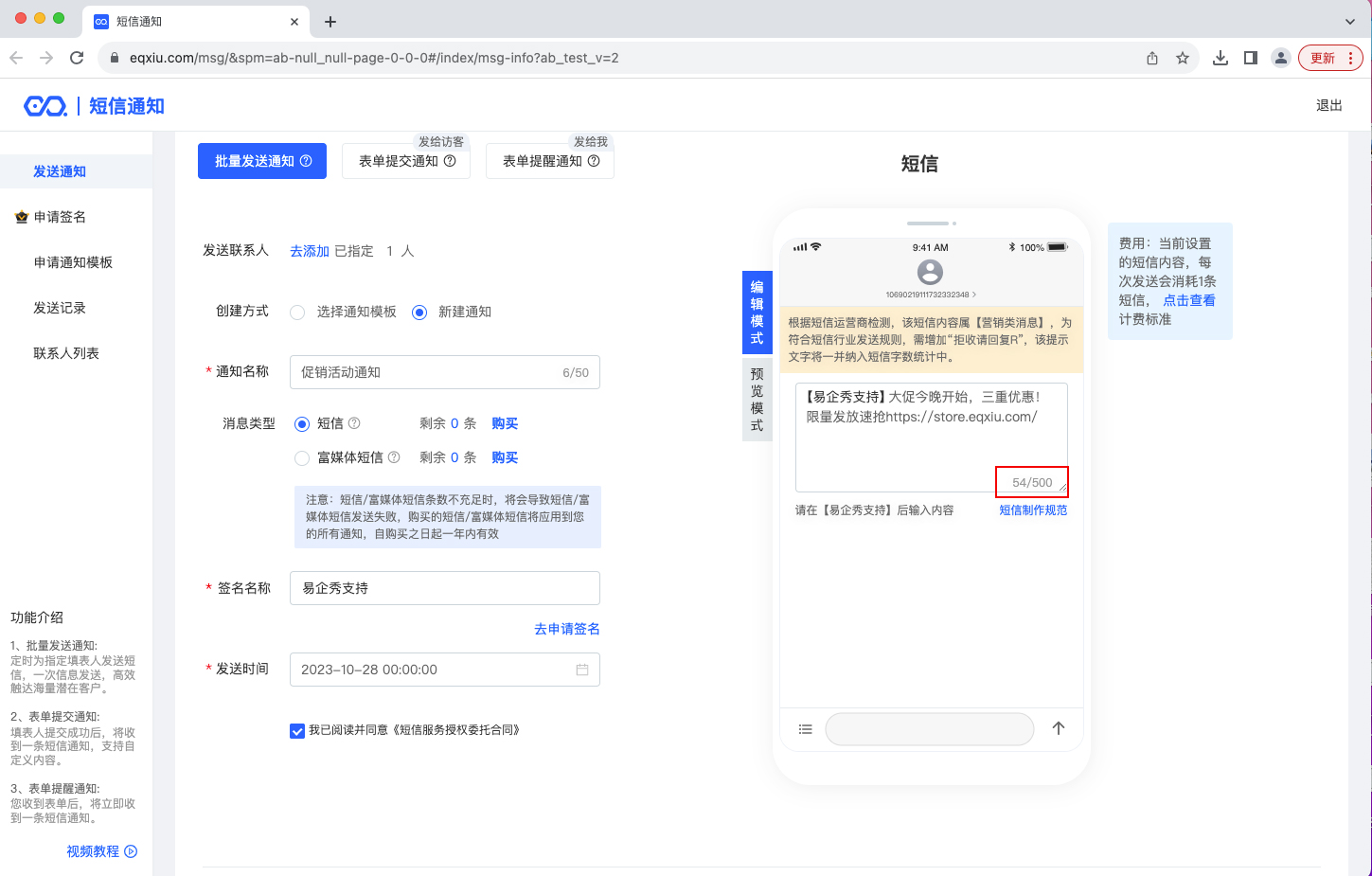
Task: Switch to 预览模式 tab
Action: tap(757, 399)
